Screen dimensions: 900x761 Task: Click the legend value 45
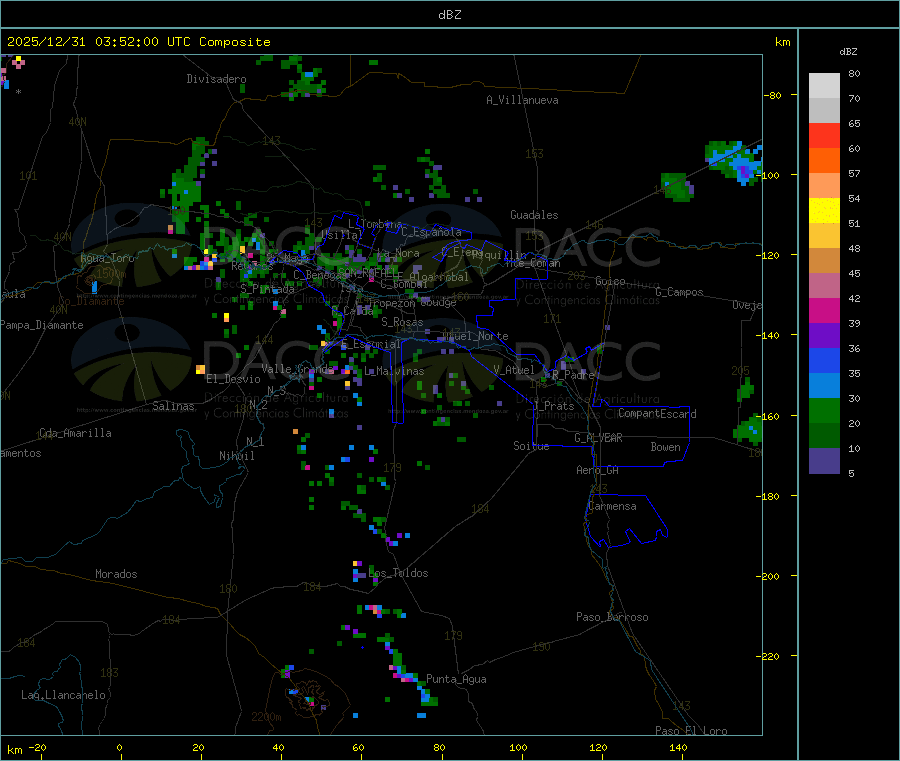(x=854, y=273)
